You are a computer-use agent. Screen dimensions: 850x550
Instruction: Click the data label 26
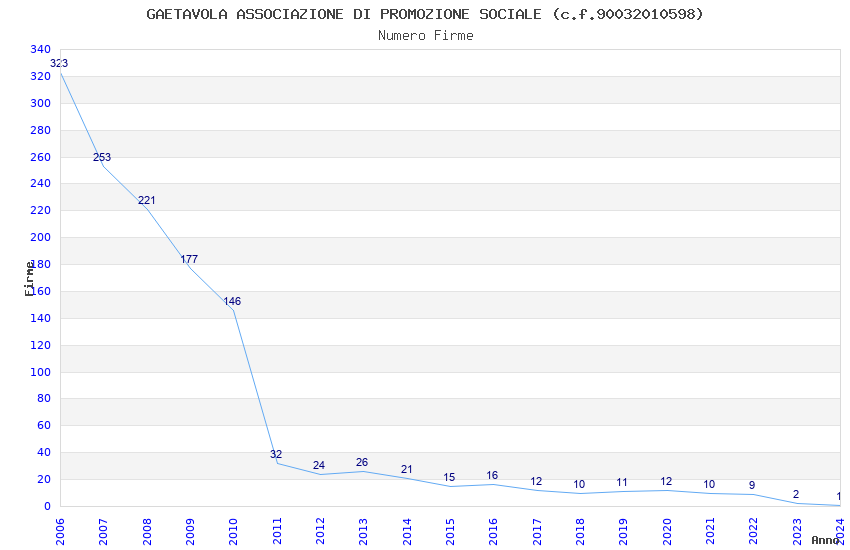(362, 463)
